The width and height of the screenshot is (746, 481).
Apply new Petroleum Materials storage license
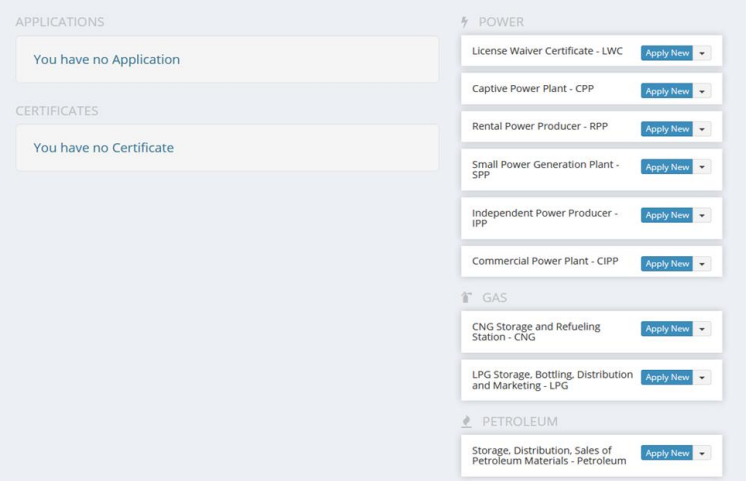[667, 453]
